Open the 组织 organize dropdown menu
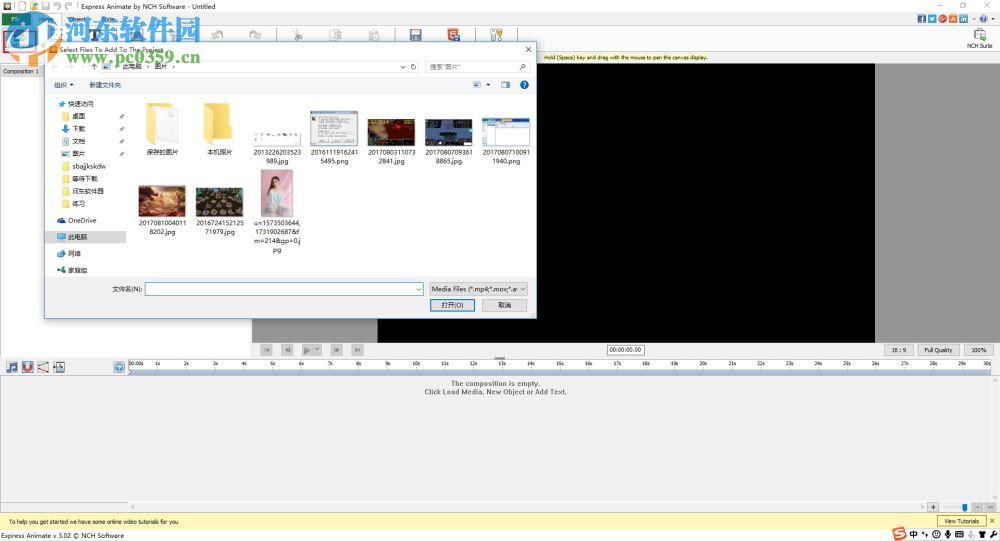The image size is (1000, 541). click(x=64, y=85)
